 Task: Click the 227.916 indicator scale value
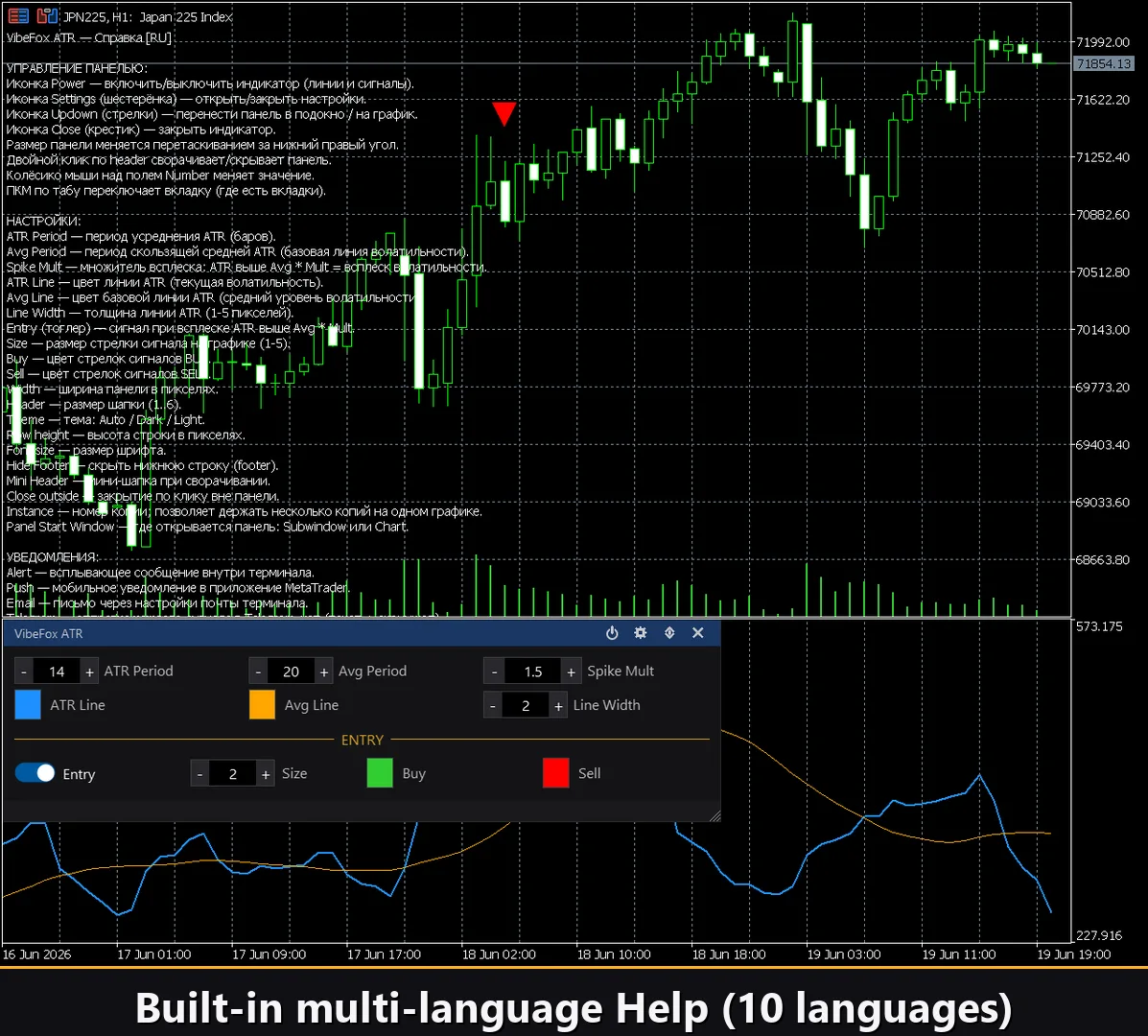click(x=1099, y=935)
